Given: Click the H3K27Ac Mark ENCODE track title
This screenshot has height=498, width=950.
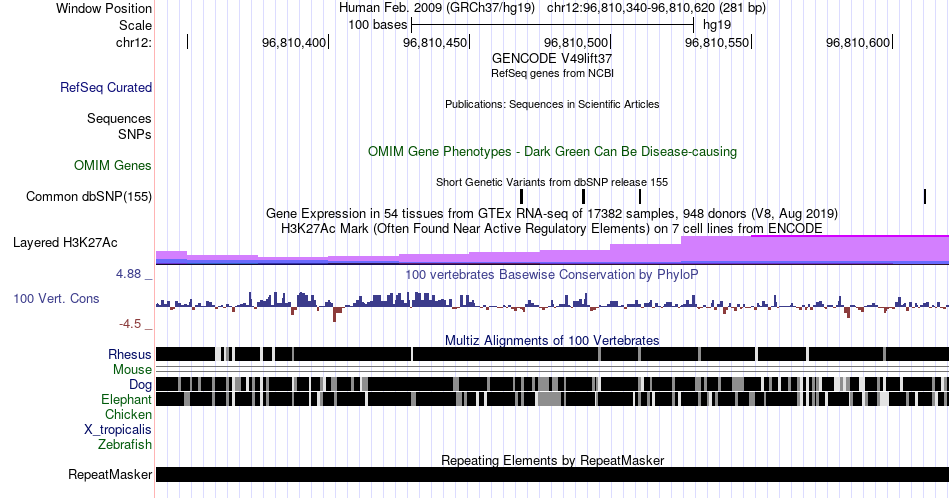Looking at the screenshot, I should pos(552,228).
